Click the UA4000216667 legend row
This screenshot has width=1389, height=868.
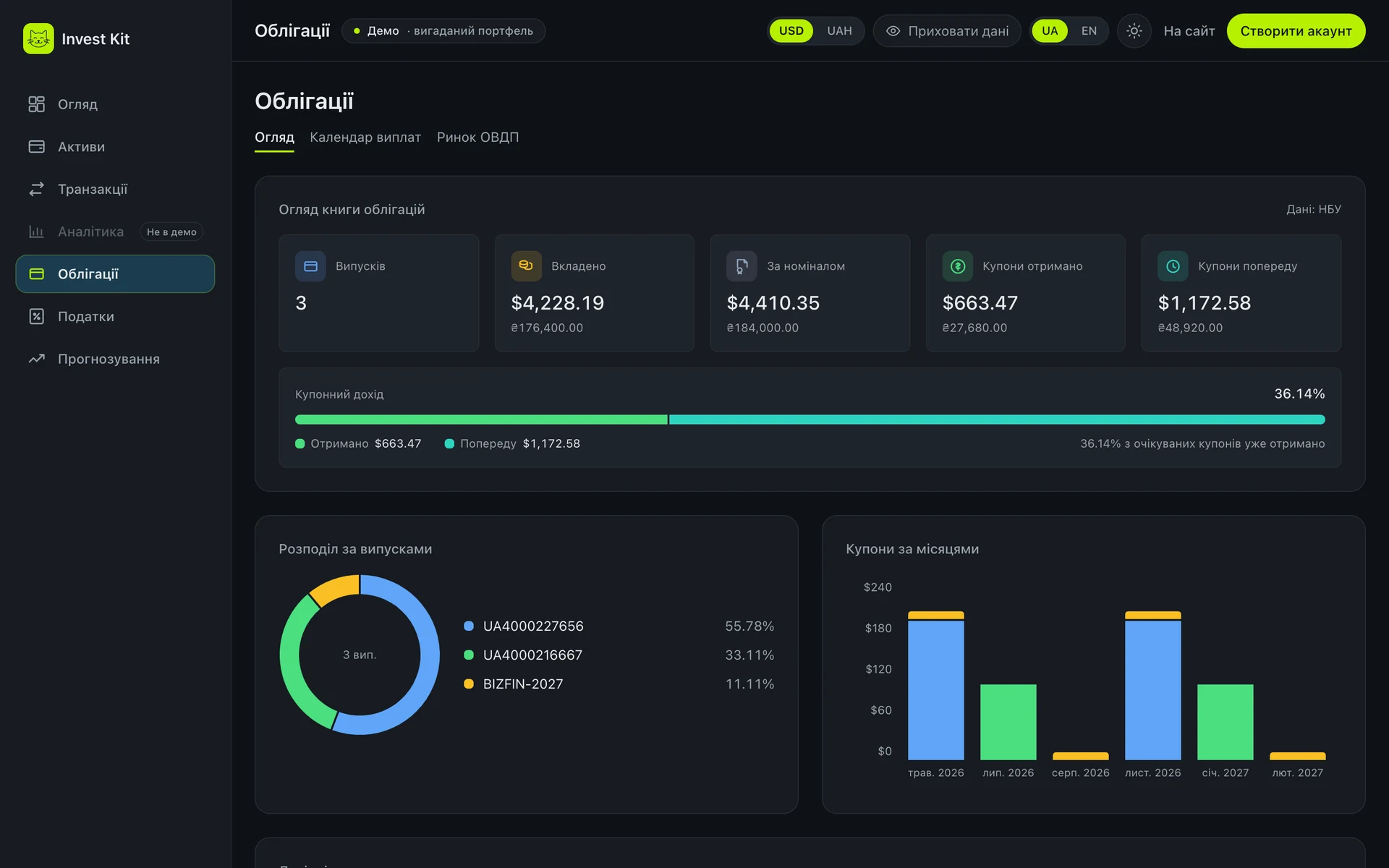coord(619,655)
